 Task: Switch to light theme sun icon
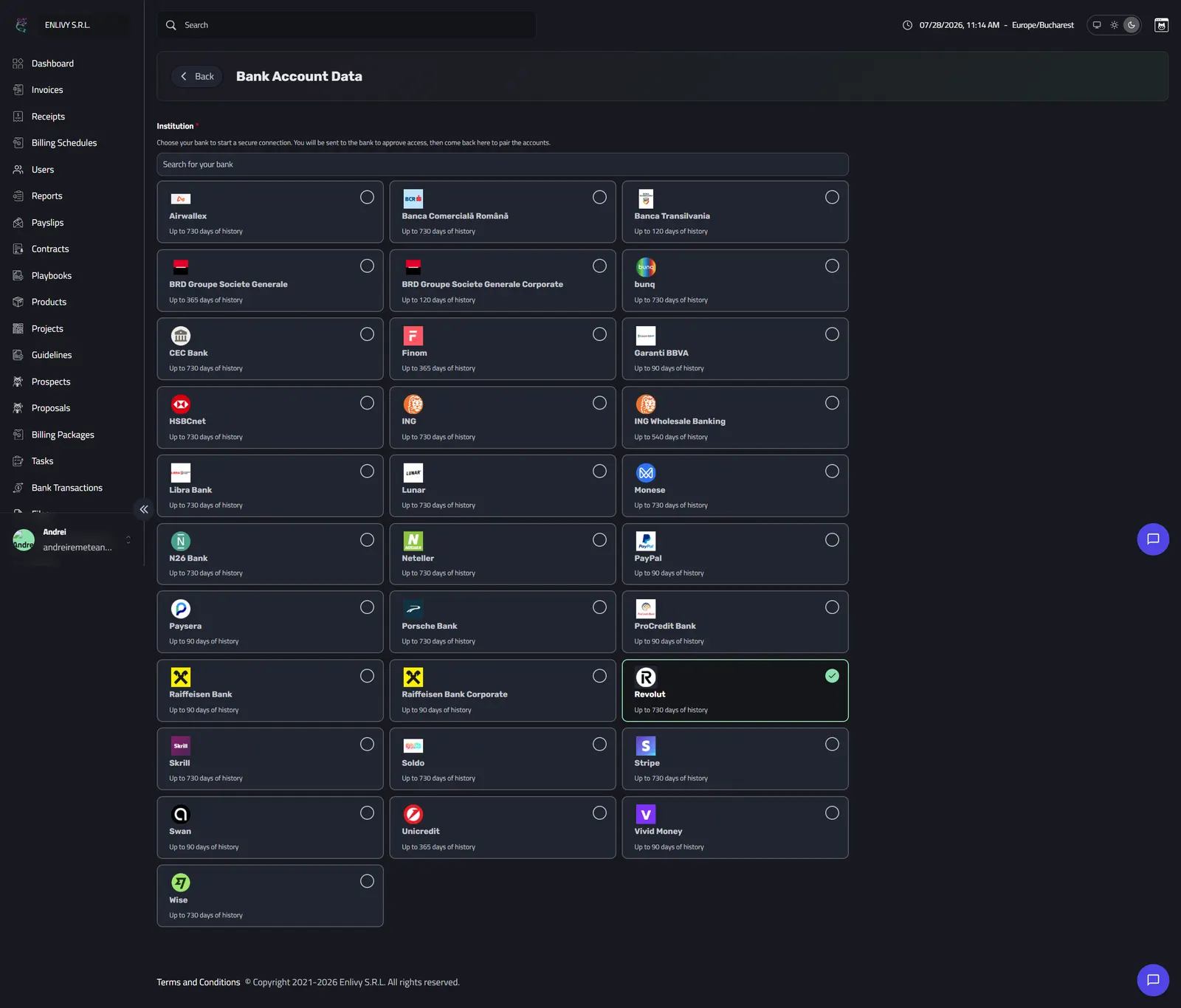(1115, 25)
